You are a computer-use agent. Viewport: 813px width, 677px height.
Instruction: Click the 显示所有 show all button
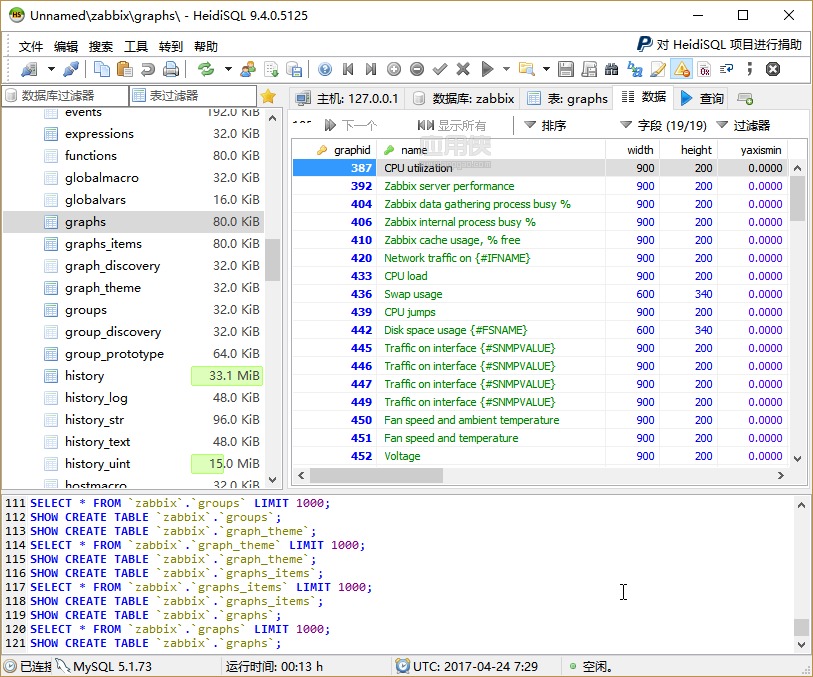point(452,125)
